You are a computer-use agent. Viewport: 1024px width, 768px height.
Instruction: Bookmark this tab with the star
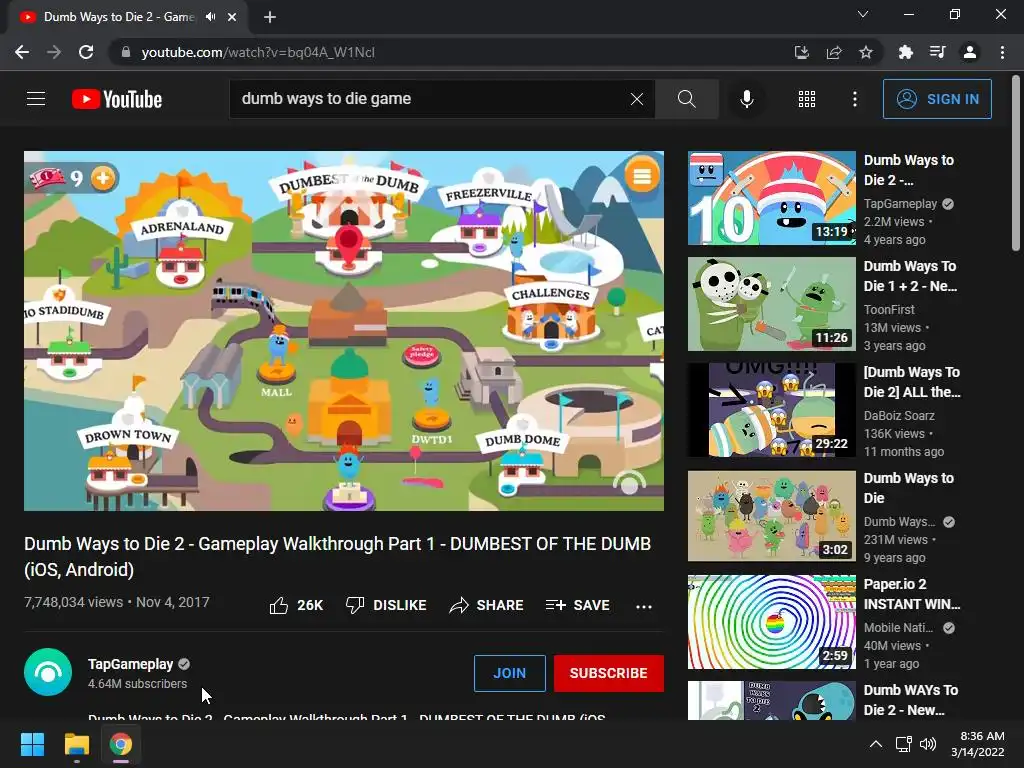click(866, 52)
